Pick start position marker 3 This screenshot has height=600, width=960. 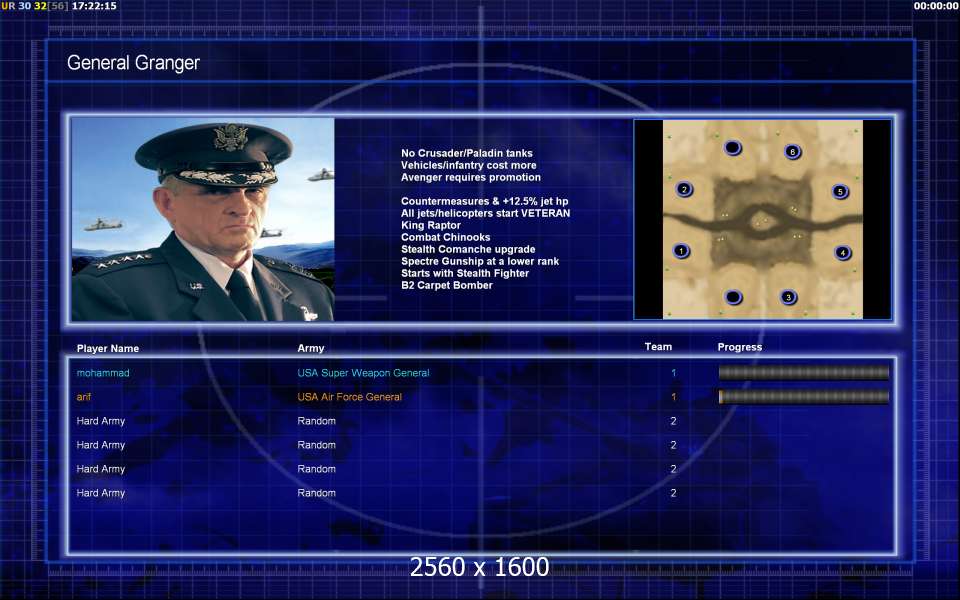click(788, 297)
